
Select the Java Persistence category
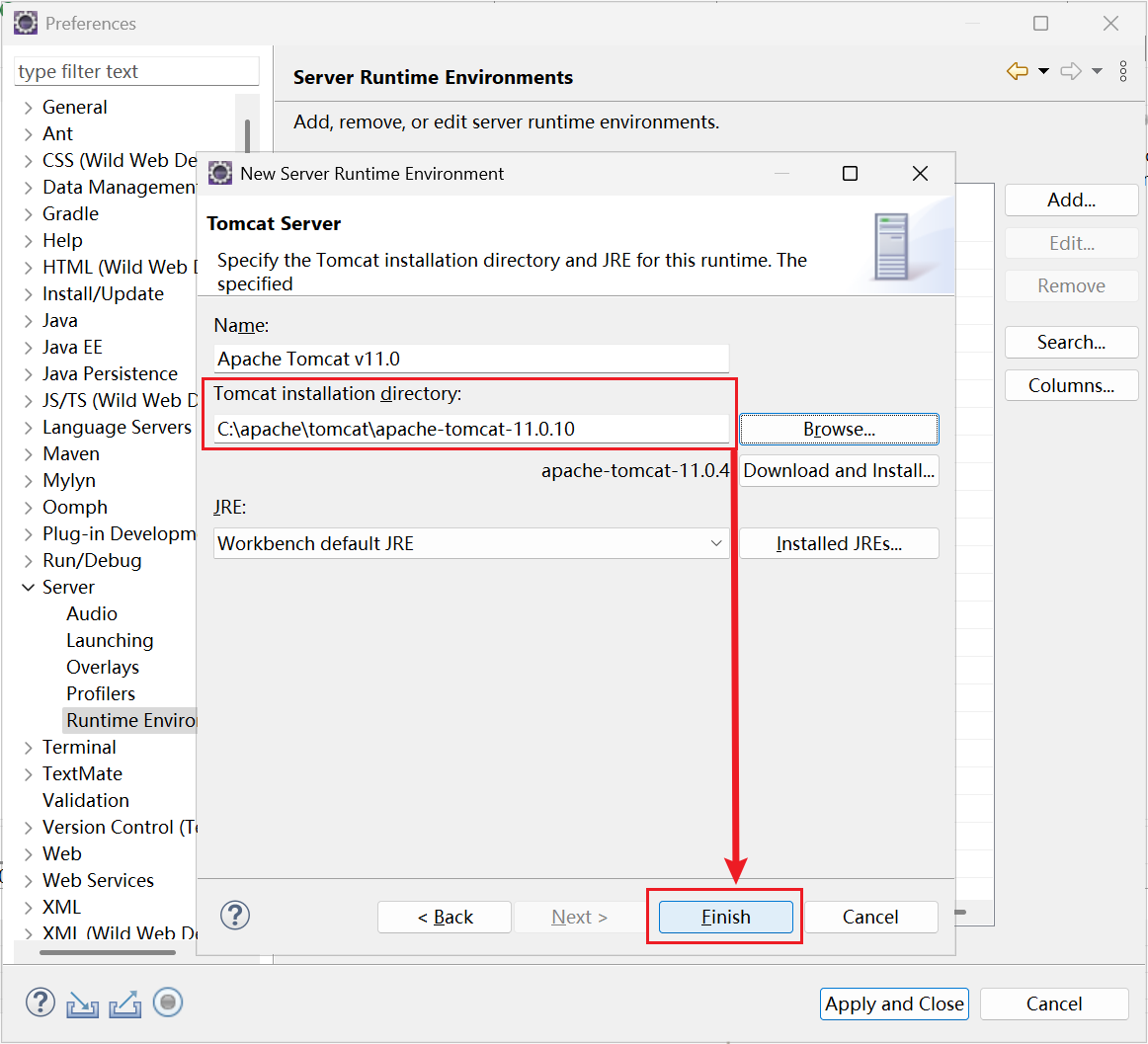tap(110, 373)
